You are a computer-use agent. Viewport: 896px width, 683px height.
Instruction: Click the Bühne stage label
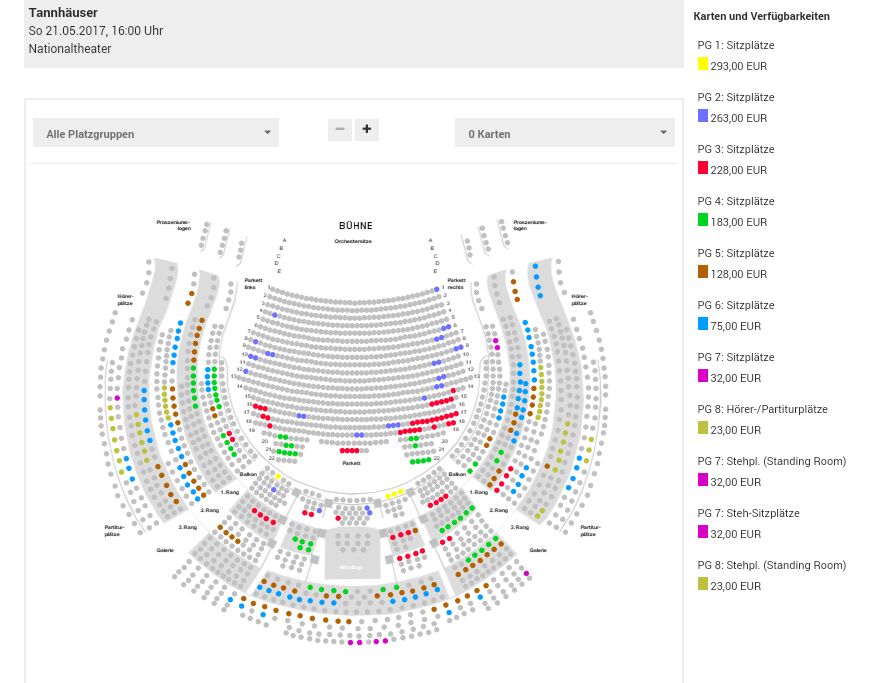355,226
